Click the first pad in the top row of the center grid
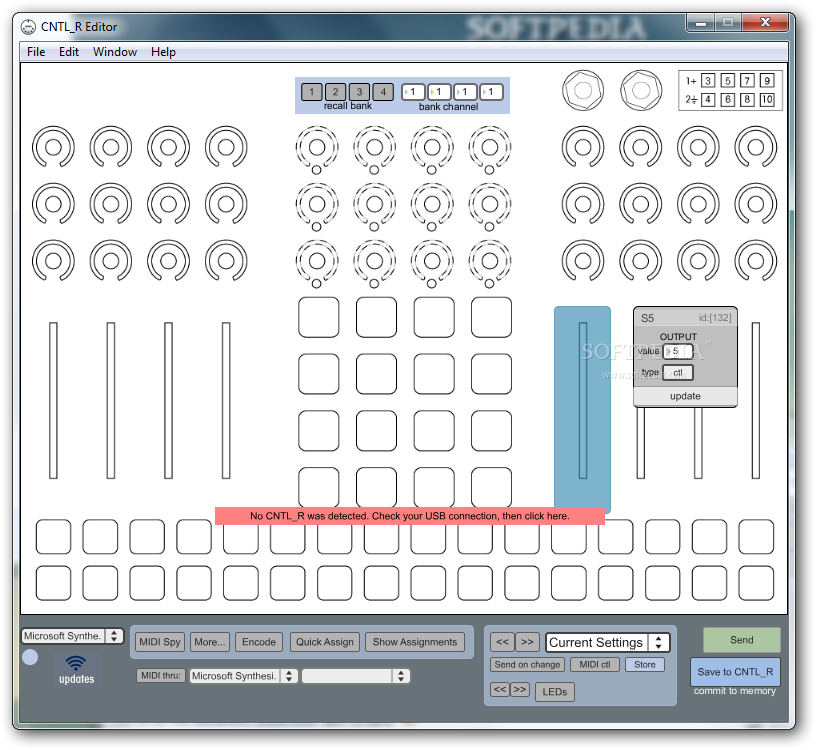Image resolution: width=816 pixels, height=750 pixels. coord(318,317)
